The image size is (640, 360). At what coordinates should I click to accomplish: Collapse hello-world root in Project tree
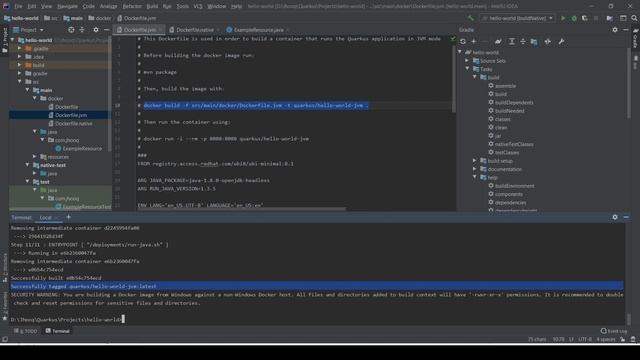click(x=12, y=40)
